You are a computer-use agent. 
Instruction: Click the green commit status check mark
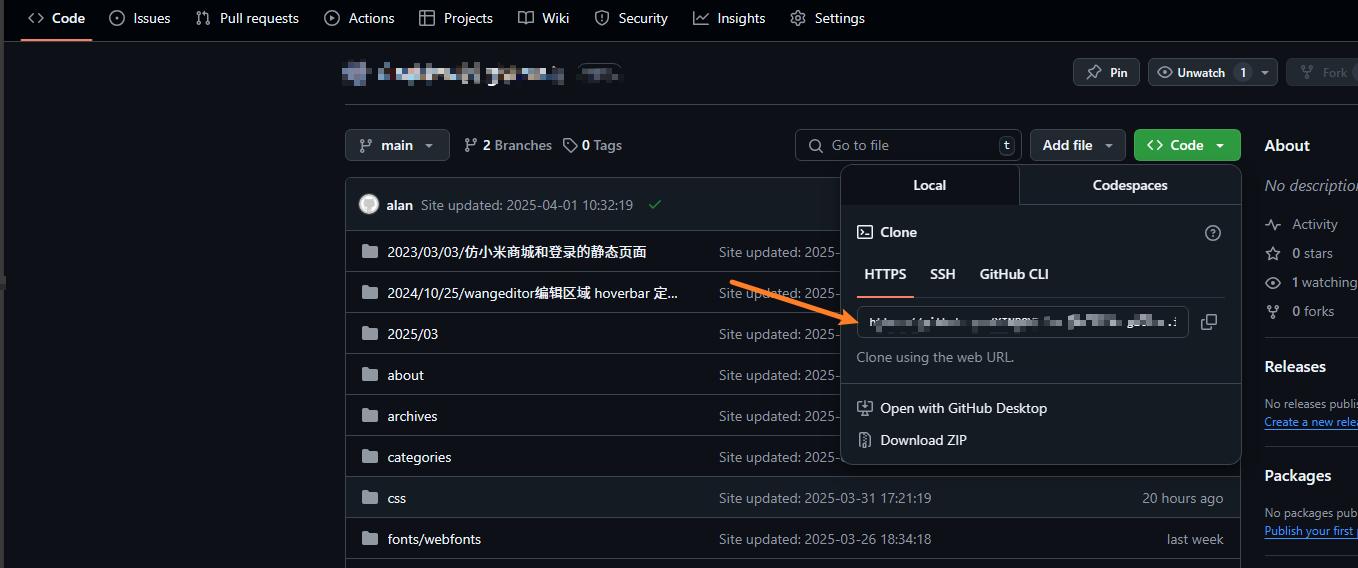655,204
